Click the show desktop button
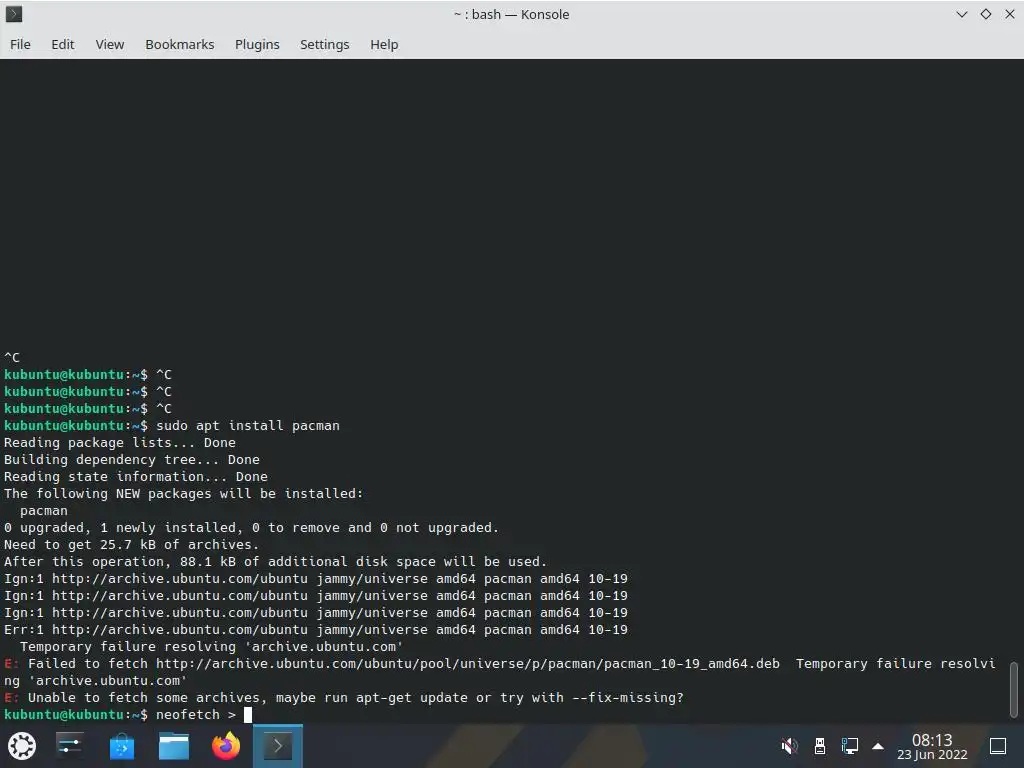This screenshot has width=1024, height=768. (998, 746)
